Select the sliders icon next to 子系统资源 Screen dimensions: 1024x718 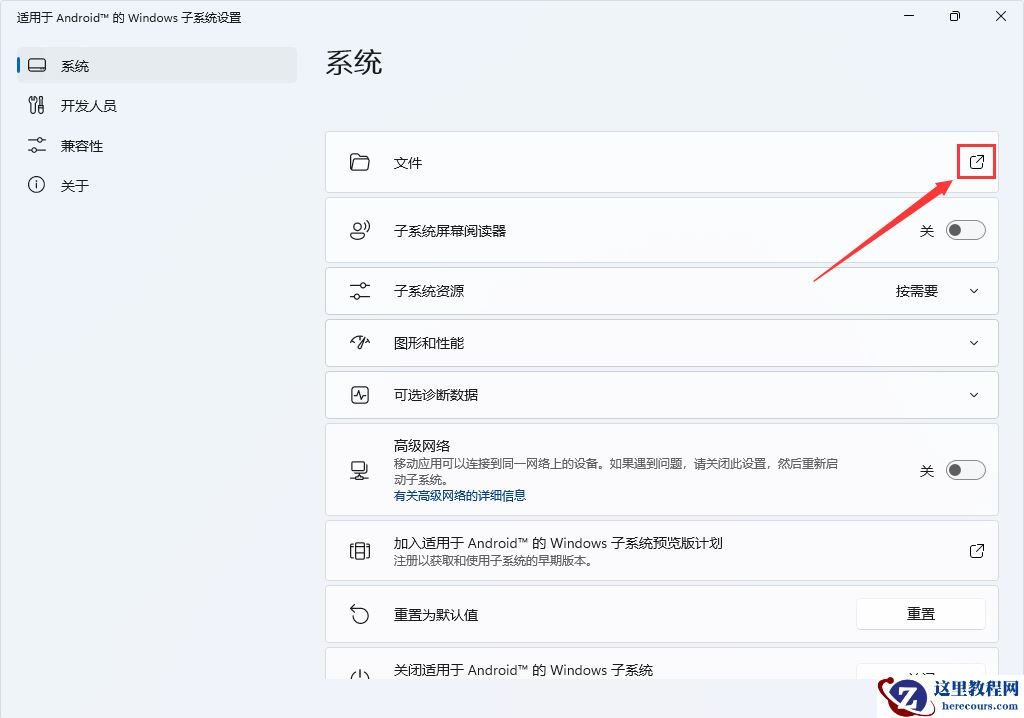360,290
